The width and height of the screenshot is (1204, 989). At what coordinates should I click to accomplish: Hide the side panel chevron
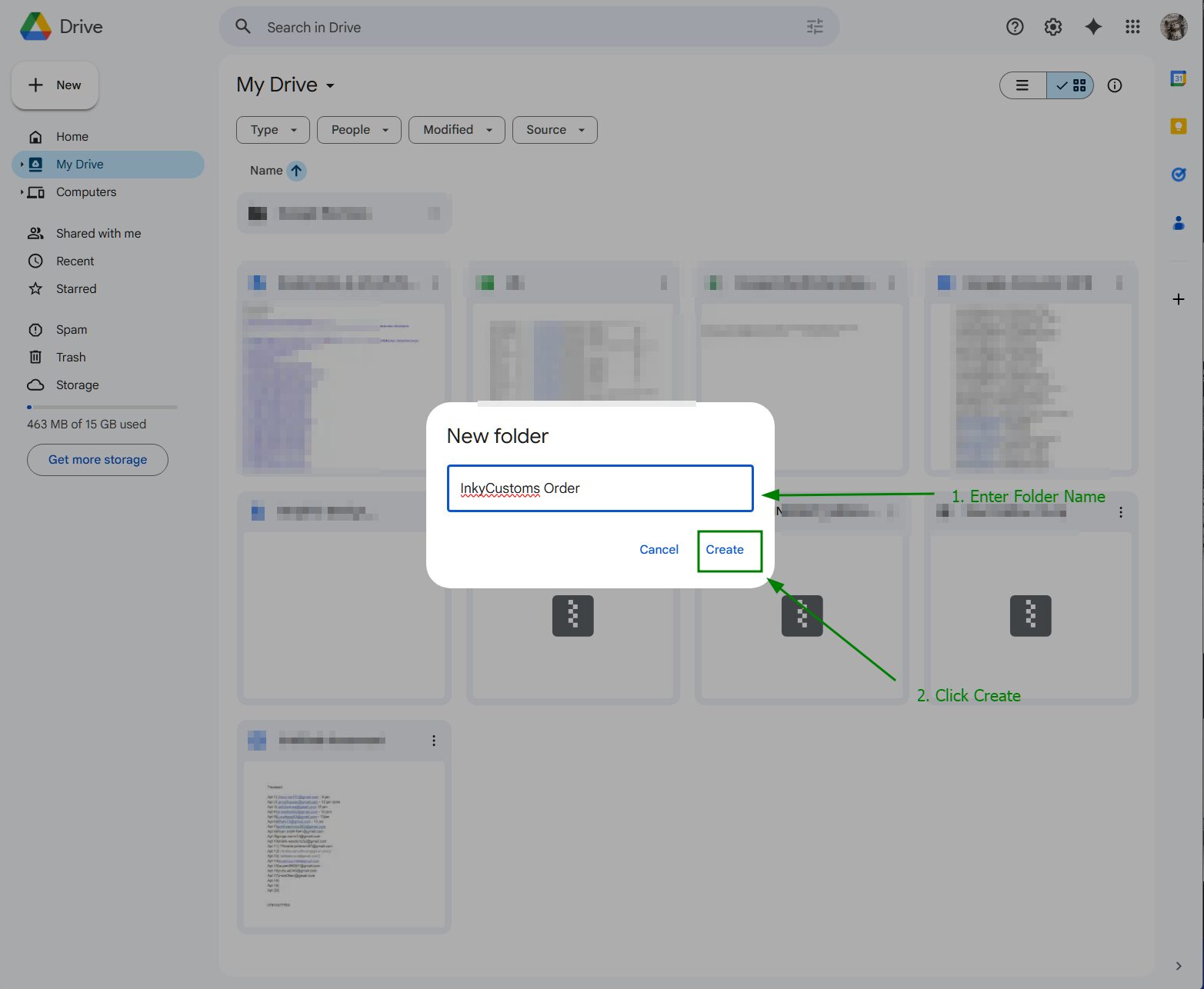pyautogui.click(x=1179, y=966)
